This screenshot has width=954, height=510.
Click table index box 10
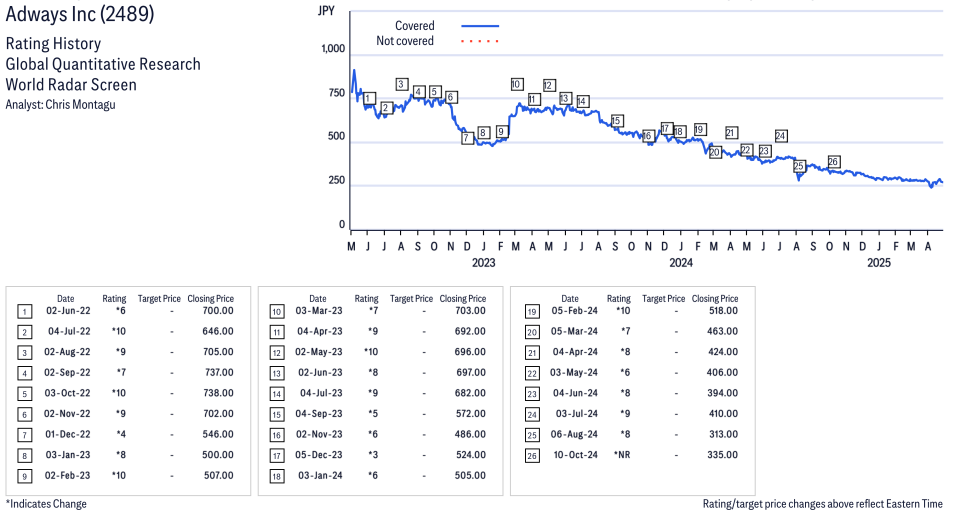coord(277,312)
